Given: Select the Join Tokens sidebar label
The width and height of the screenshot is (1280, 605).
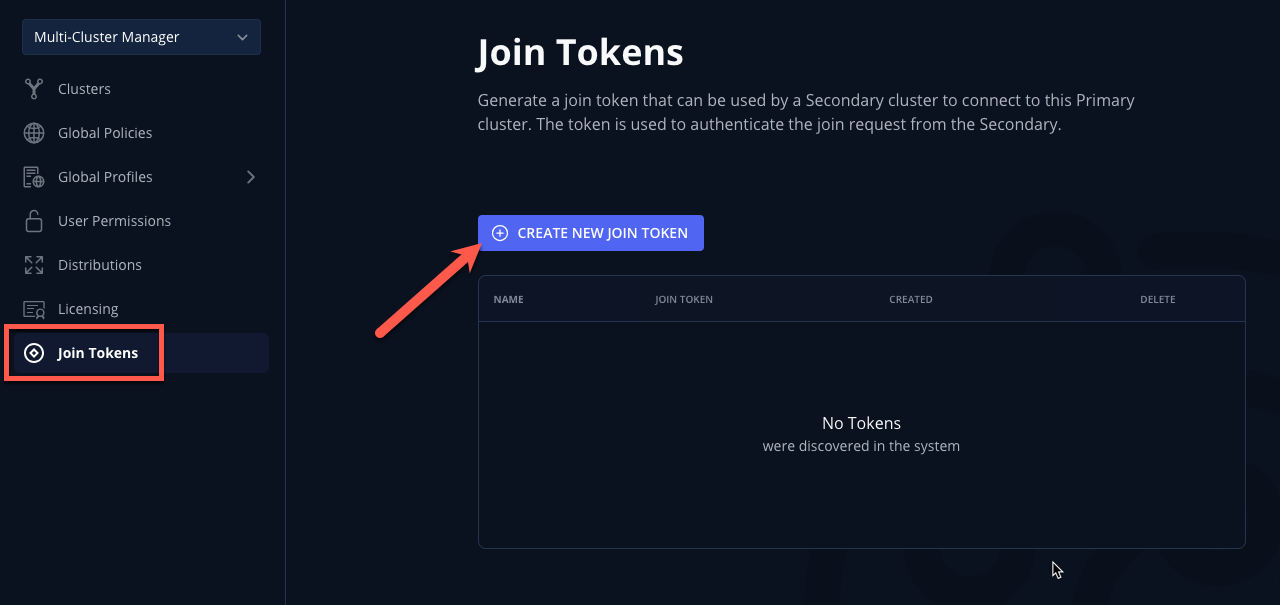Looking at the screenshot, I should (98, 353).
